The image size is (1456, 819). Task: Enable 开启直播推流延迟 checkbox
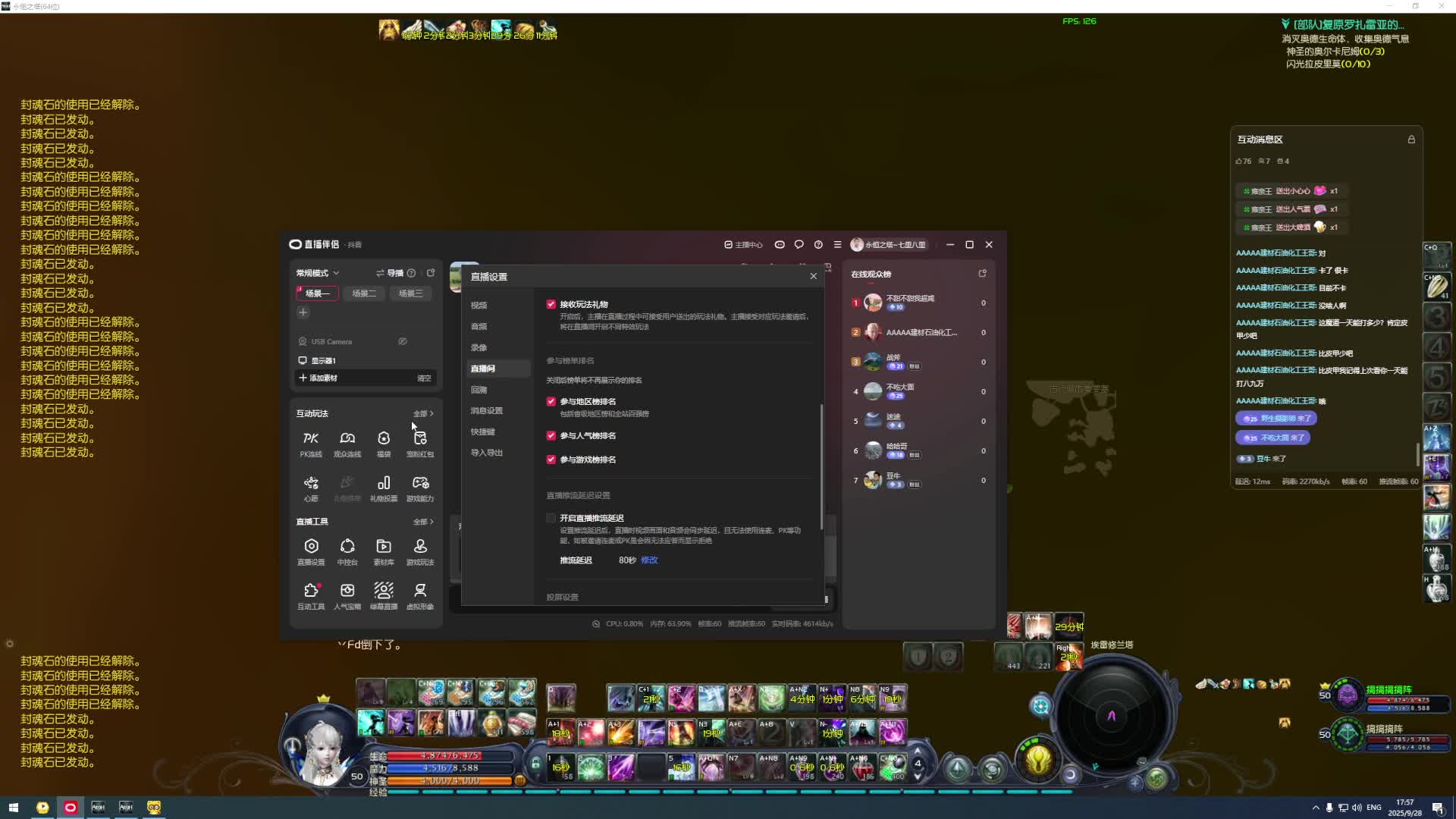pos(551,518)
